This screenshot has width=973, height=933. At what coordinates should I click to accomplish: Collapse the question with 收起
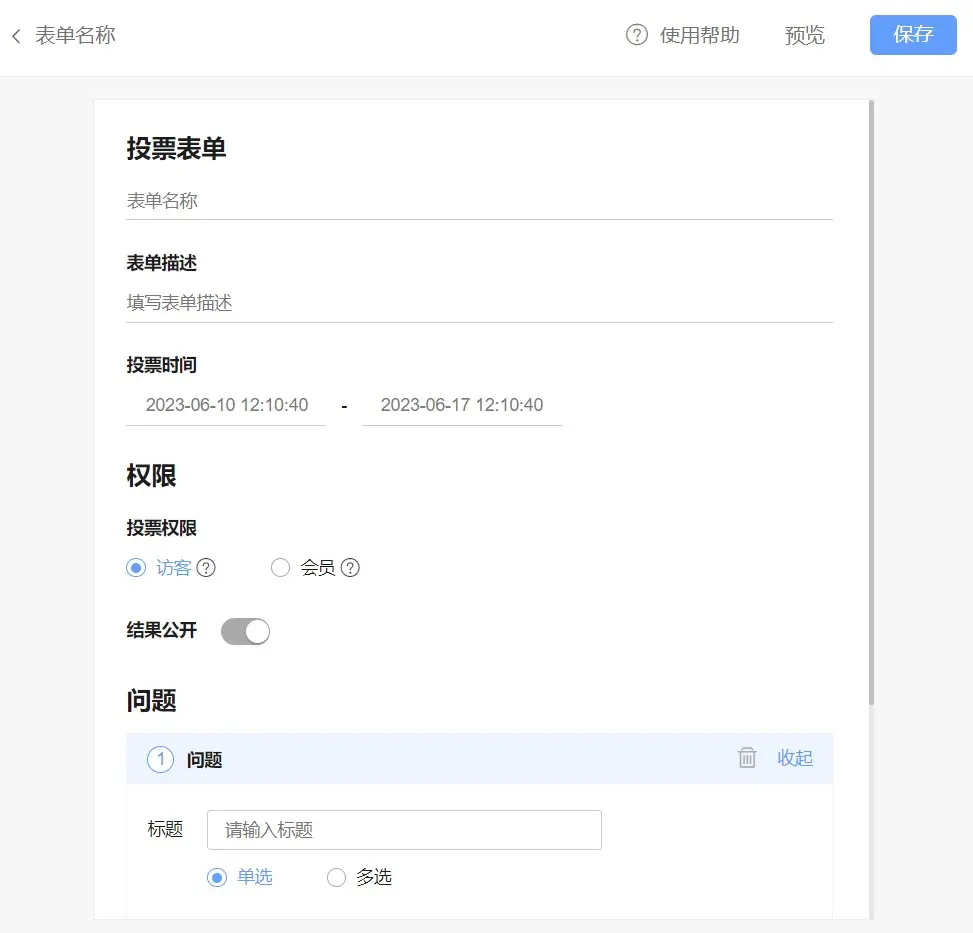tap(795, 758)
